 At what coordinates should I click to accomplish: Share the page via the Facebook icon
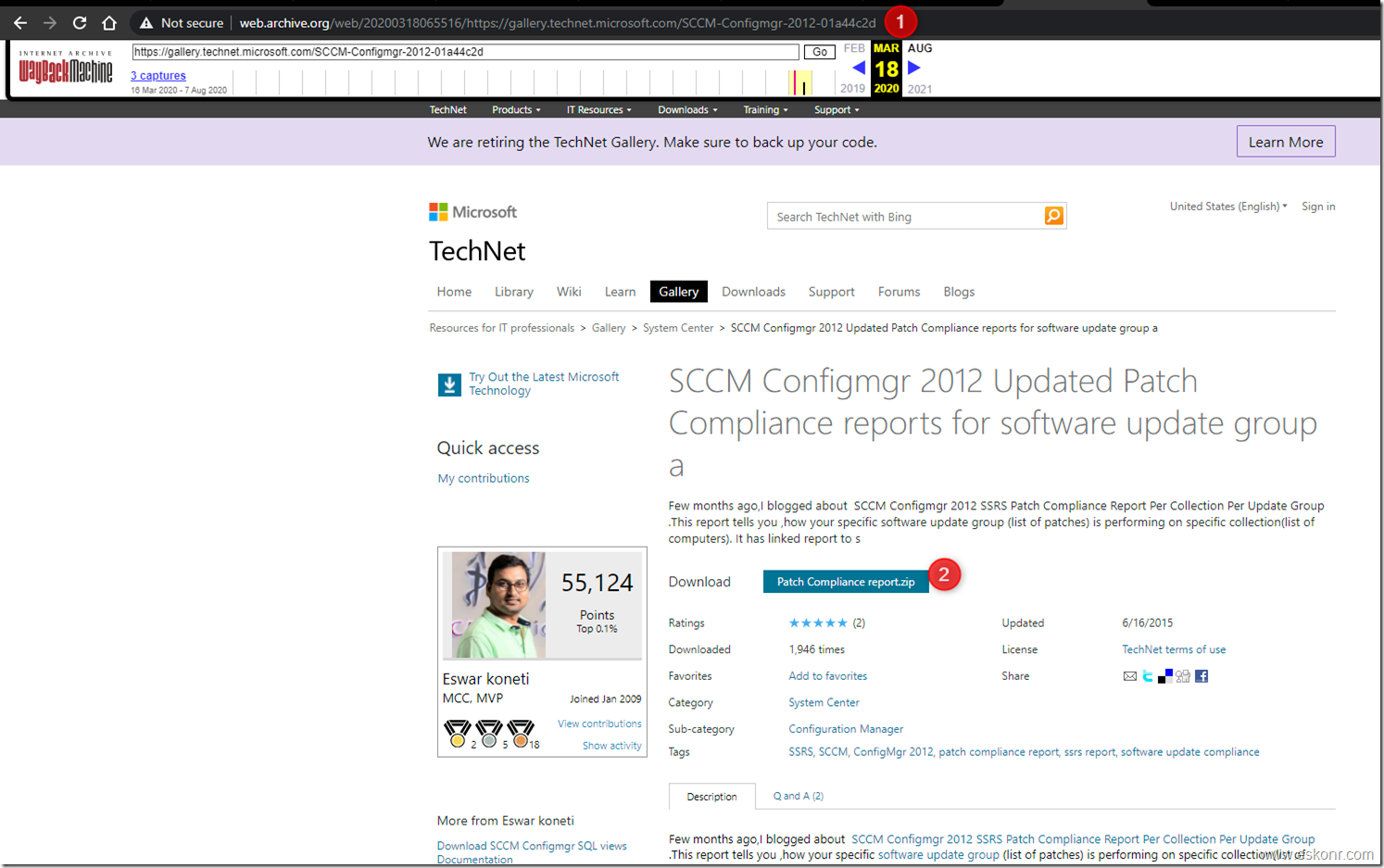(x=1202, y=676)
